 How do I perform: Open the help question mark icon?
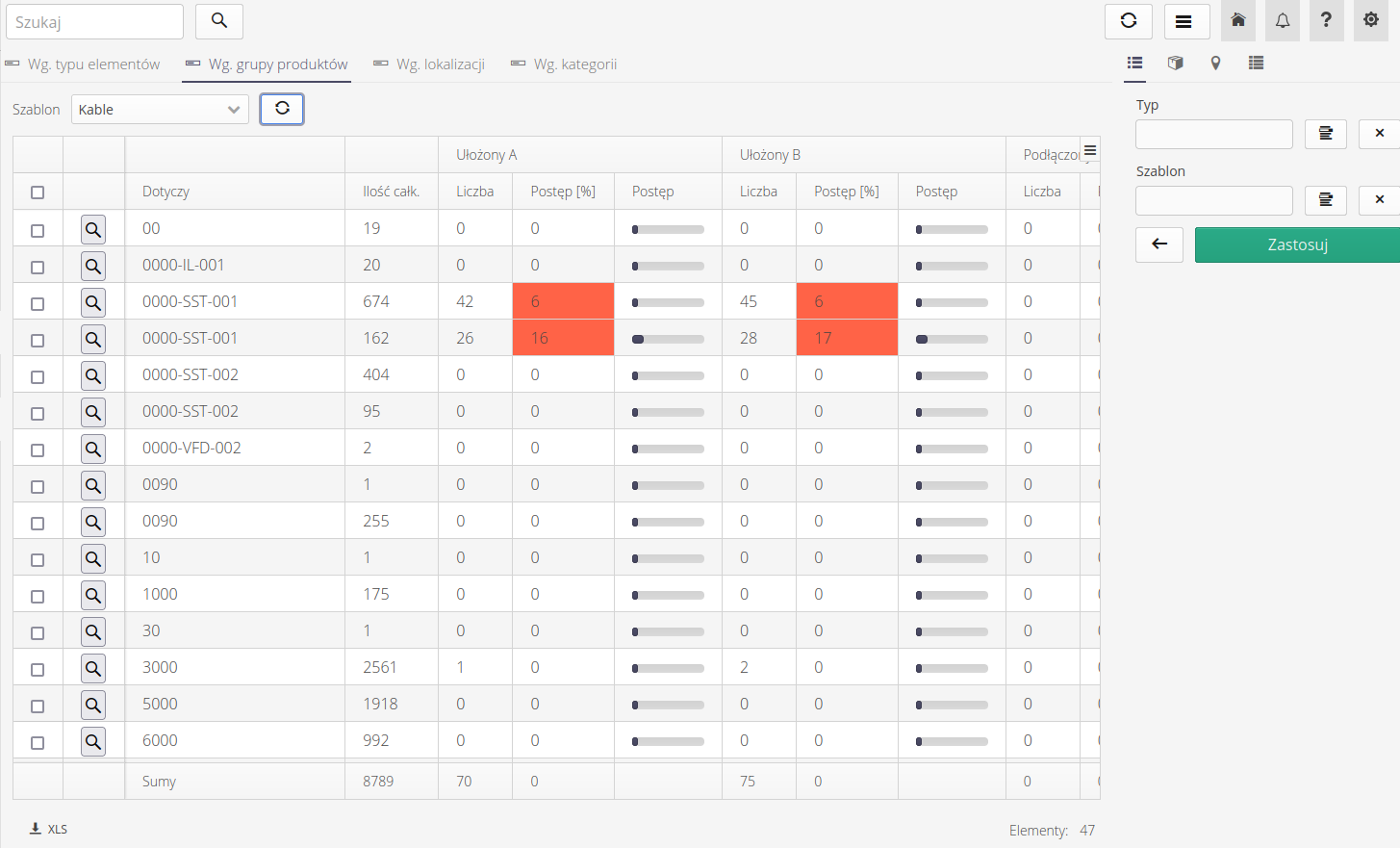[1326, 21]
